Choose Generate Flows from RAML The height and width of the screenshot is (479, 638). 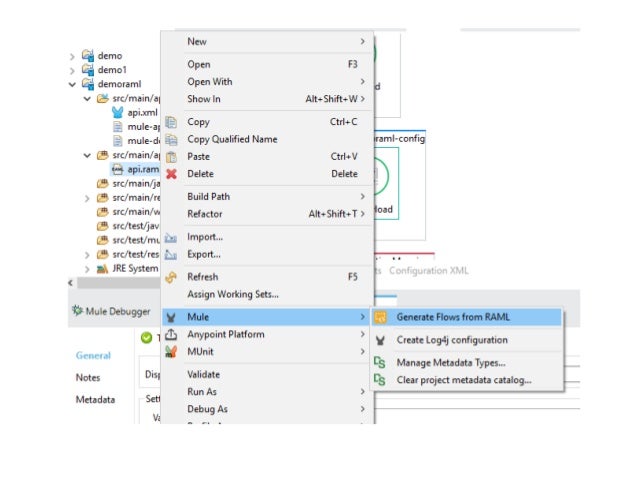(x=466, y=317)
